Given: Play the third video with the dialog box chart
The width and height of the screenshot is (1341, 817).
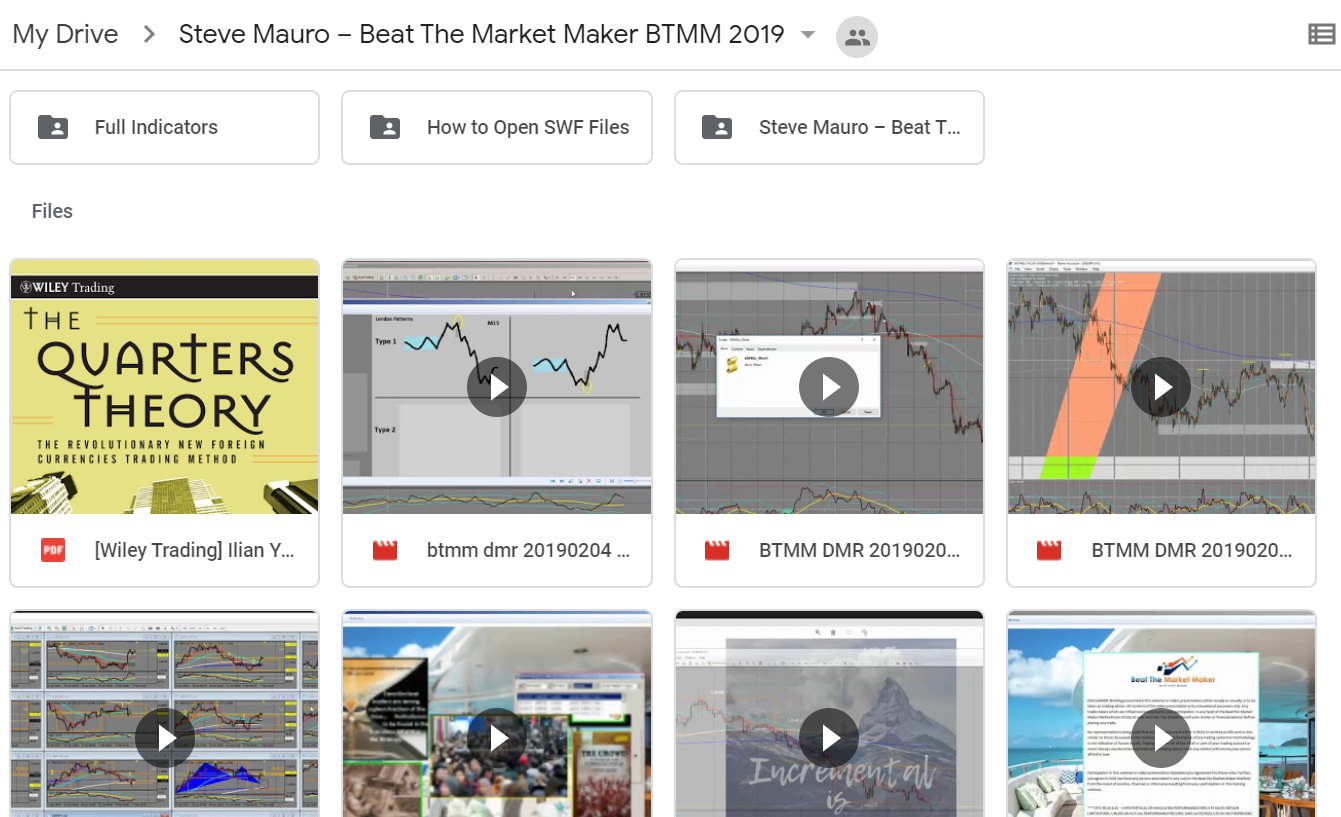Looking at the screenshot, I should 829,387.
